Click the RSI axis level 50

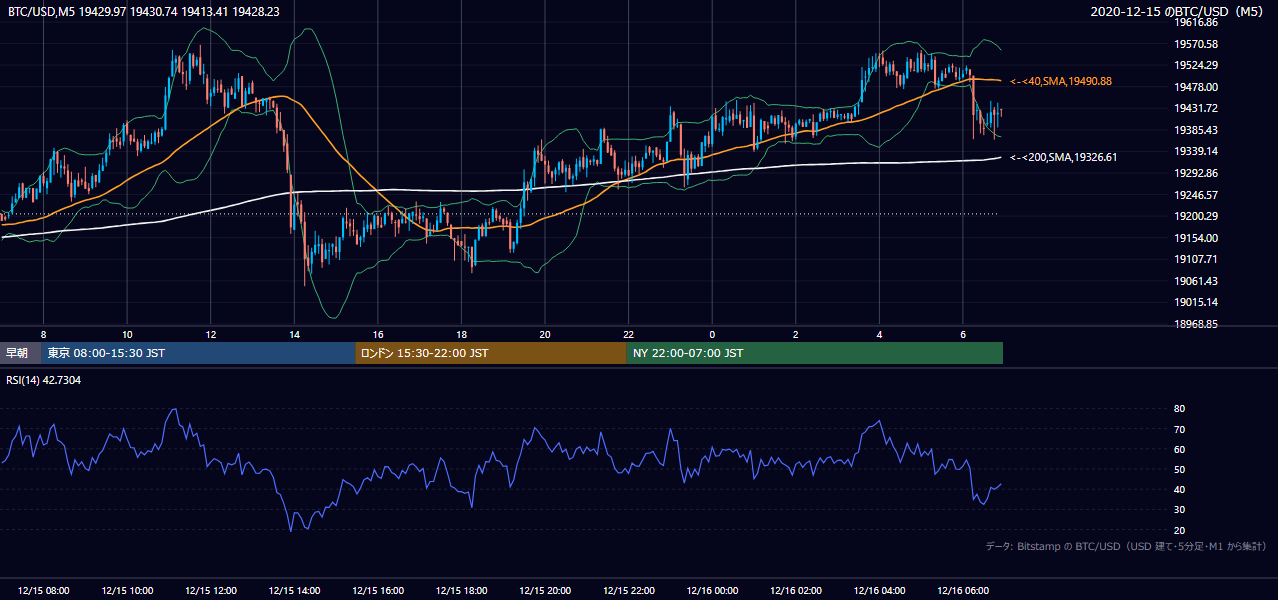pyautogui.click(x=1179, y=469)
